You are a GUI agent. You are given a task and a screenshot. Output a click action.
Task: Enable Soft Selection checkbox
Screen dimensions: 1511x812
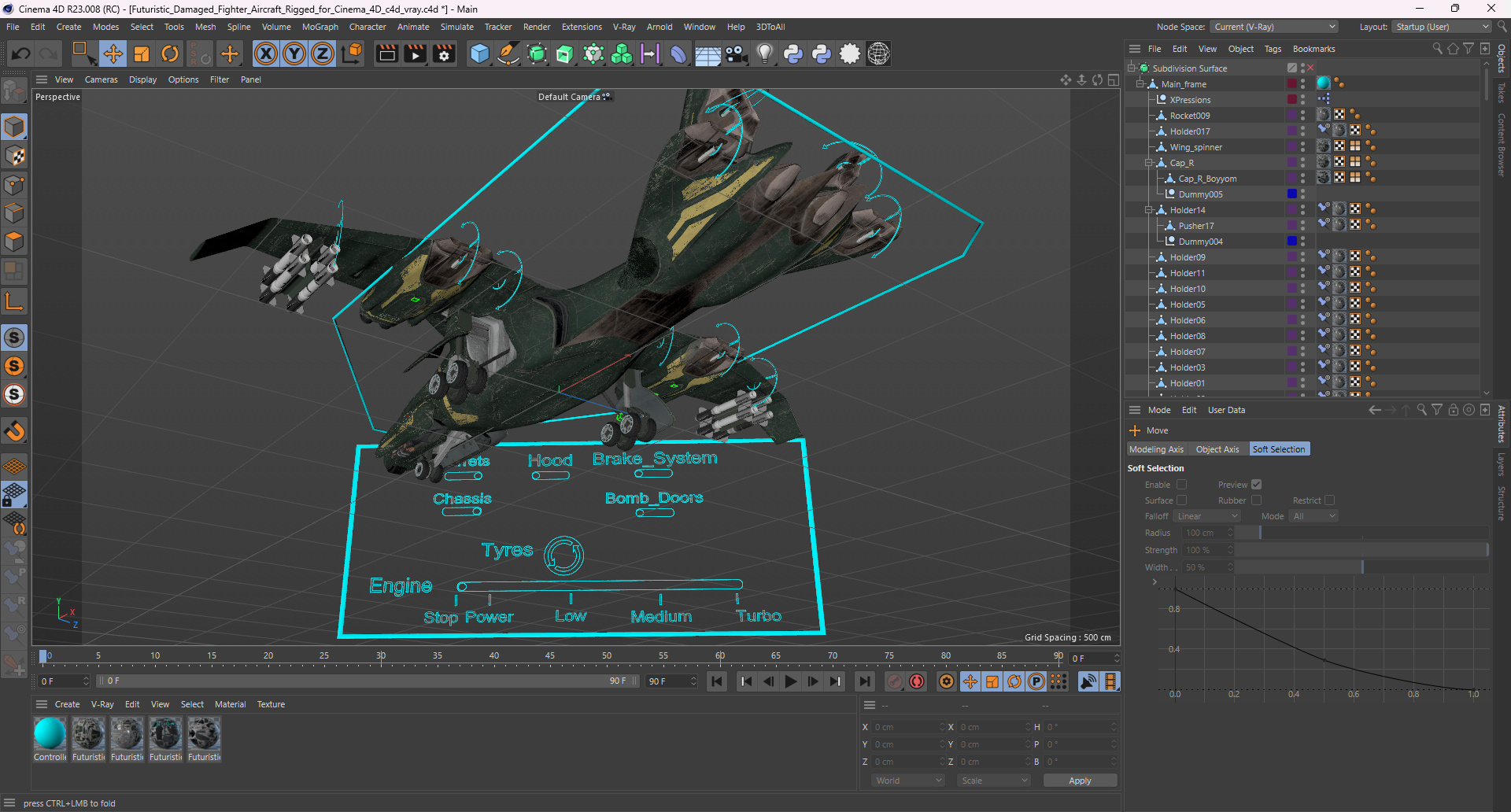pos(1181,485)
